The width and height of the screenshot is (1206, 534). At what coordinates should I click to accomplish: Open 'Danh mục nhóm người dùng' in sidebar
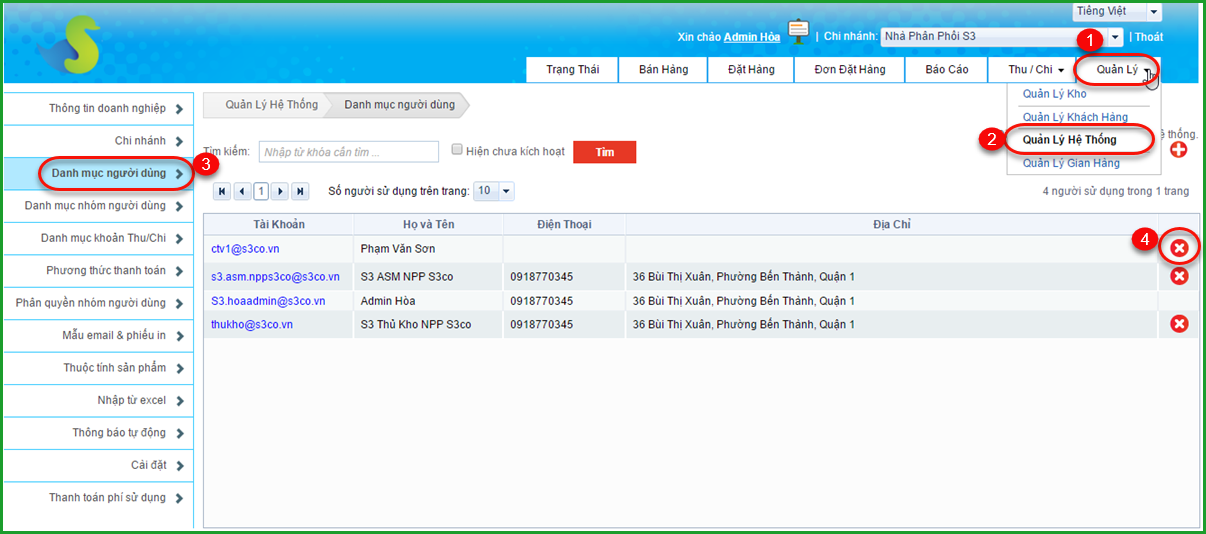click(x=97, y=206)
